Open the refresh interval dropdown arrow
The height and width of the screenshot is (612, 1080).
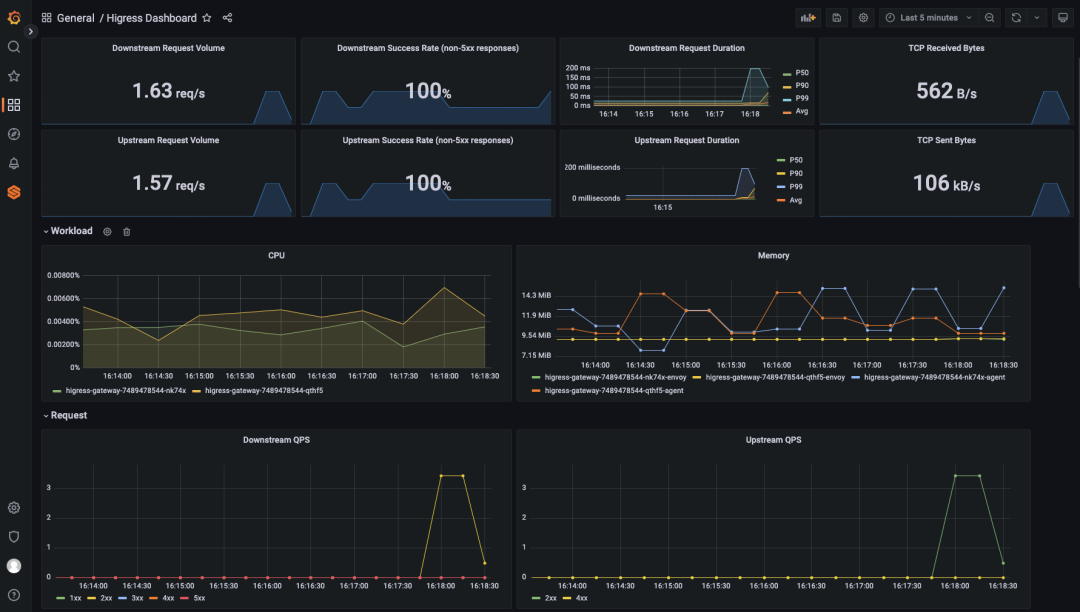click(1037, 18)
